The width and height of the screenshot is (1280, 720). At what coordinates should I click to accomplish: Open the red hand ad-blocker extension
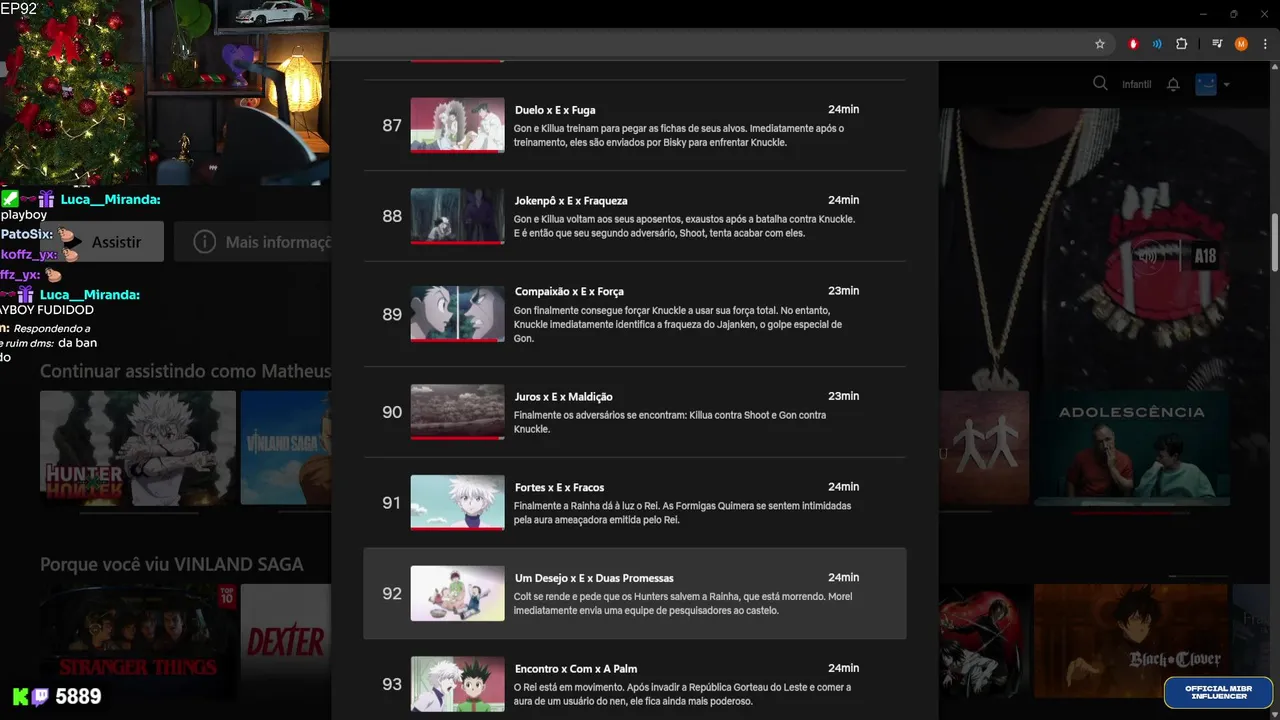[1133, 44]
